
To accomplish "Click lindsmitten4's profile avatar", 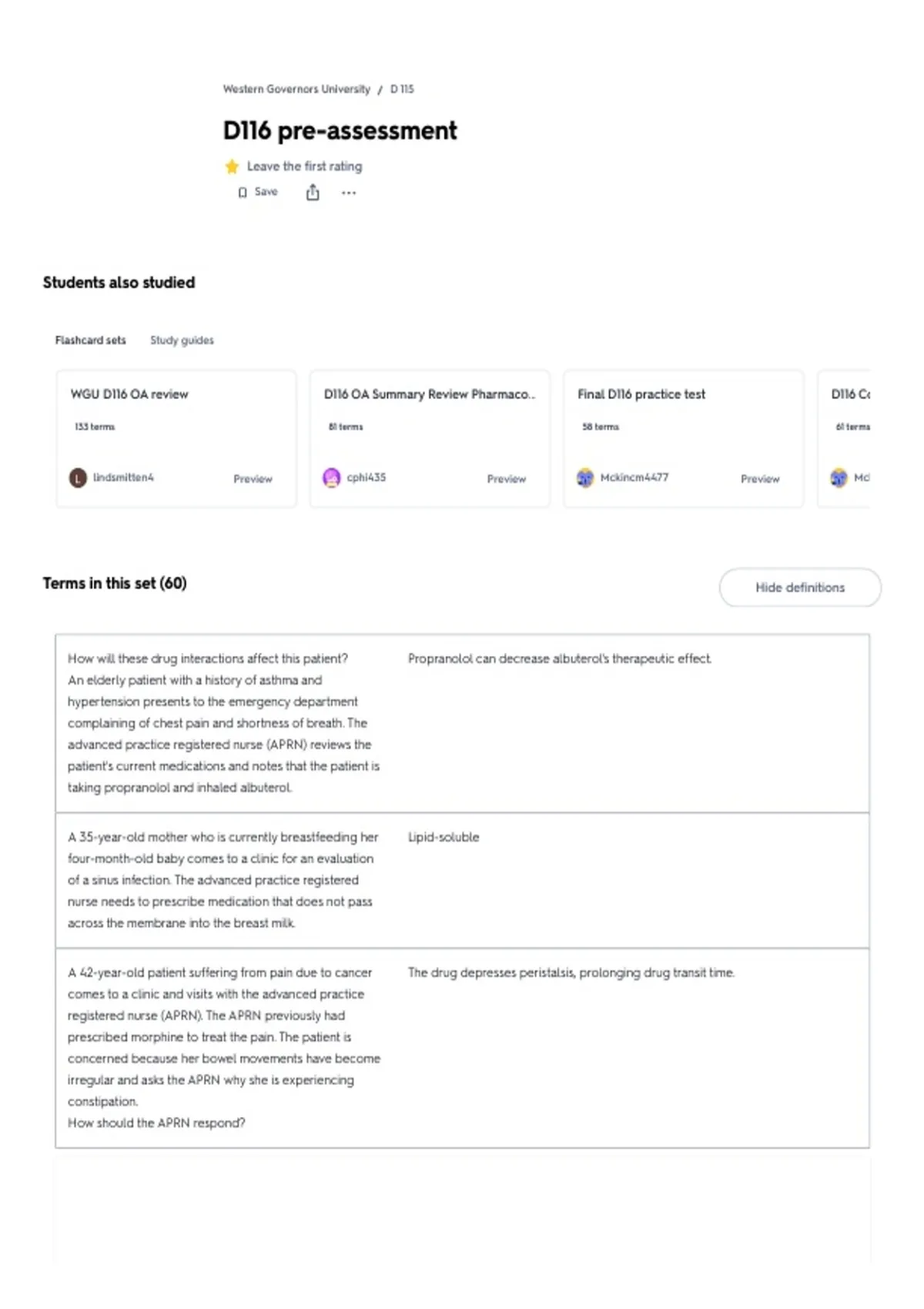I will coord(78,478).
